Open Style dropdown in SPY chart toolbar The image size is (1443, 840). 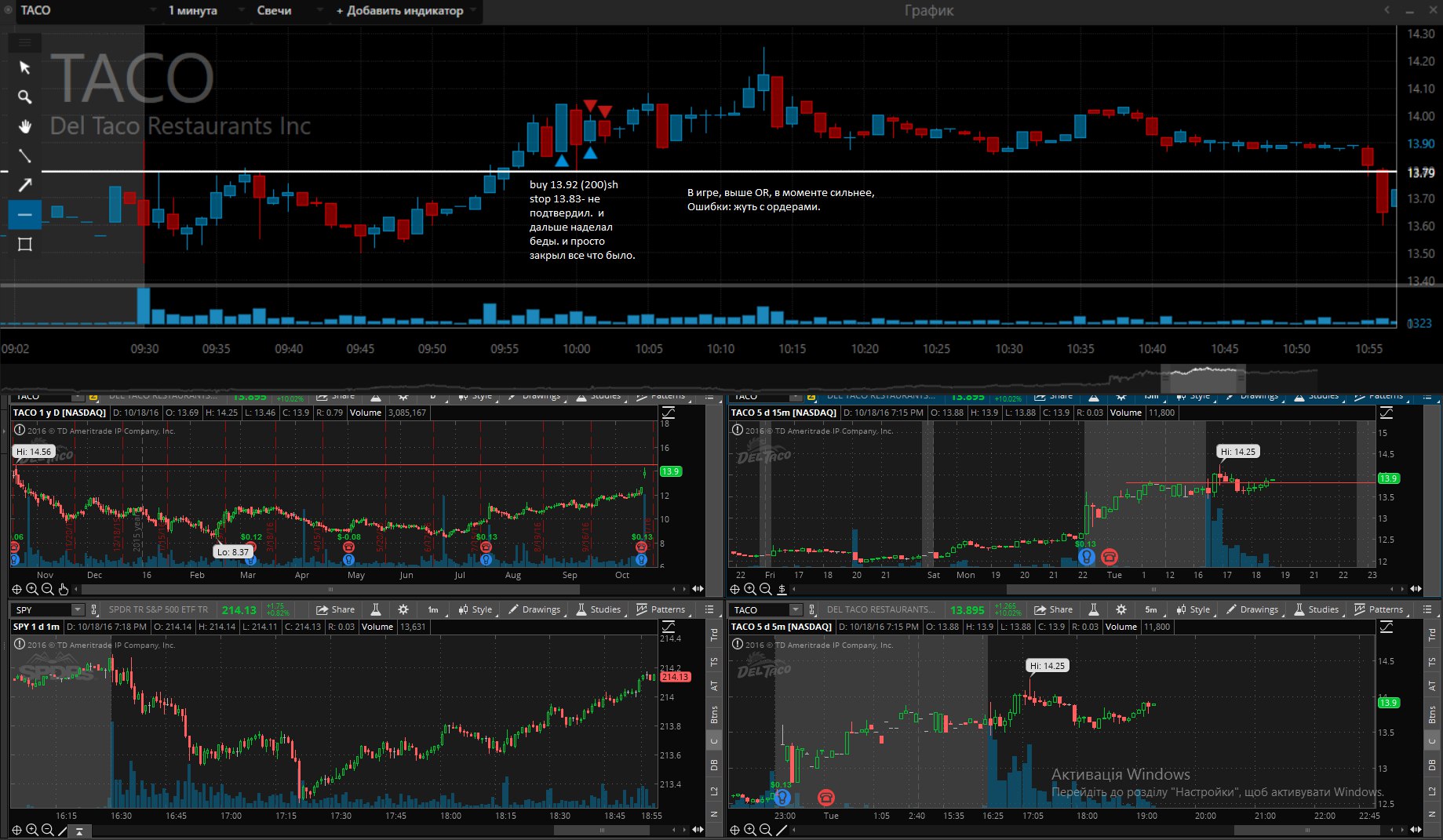point(475,609)
